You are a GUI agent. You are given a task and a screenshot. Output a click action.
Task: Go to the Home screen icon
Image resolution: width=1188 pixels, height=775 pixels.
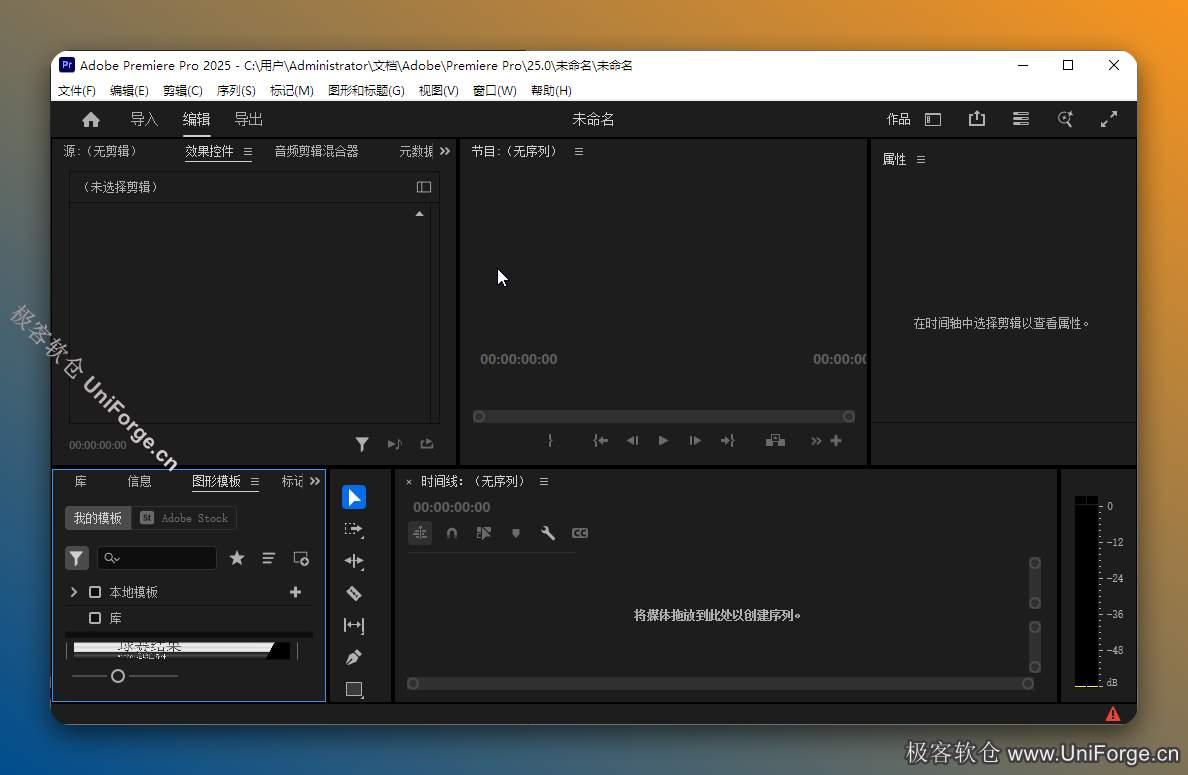91,120
